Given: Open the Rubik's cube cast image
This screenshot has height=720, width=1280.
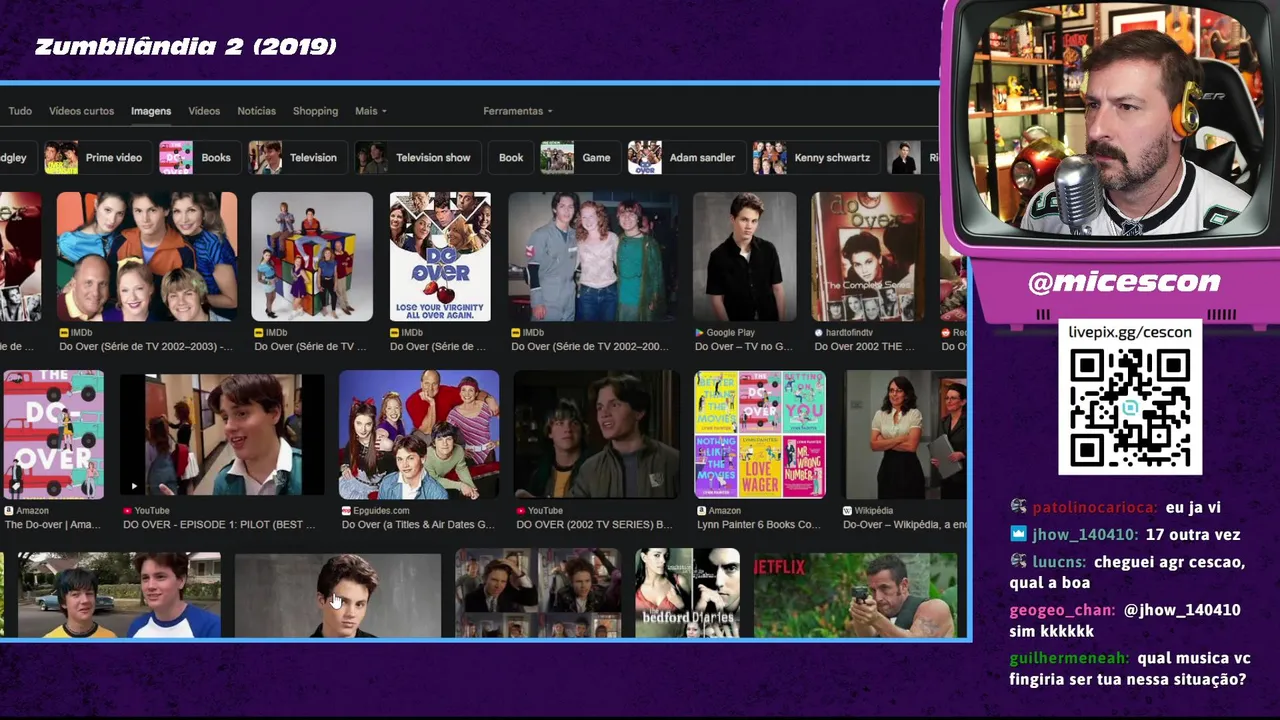Looking at the screenshot, I should tap(312, 257).
